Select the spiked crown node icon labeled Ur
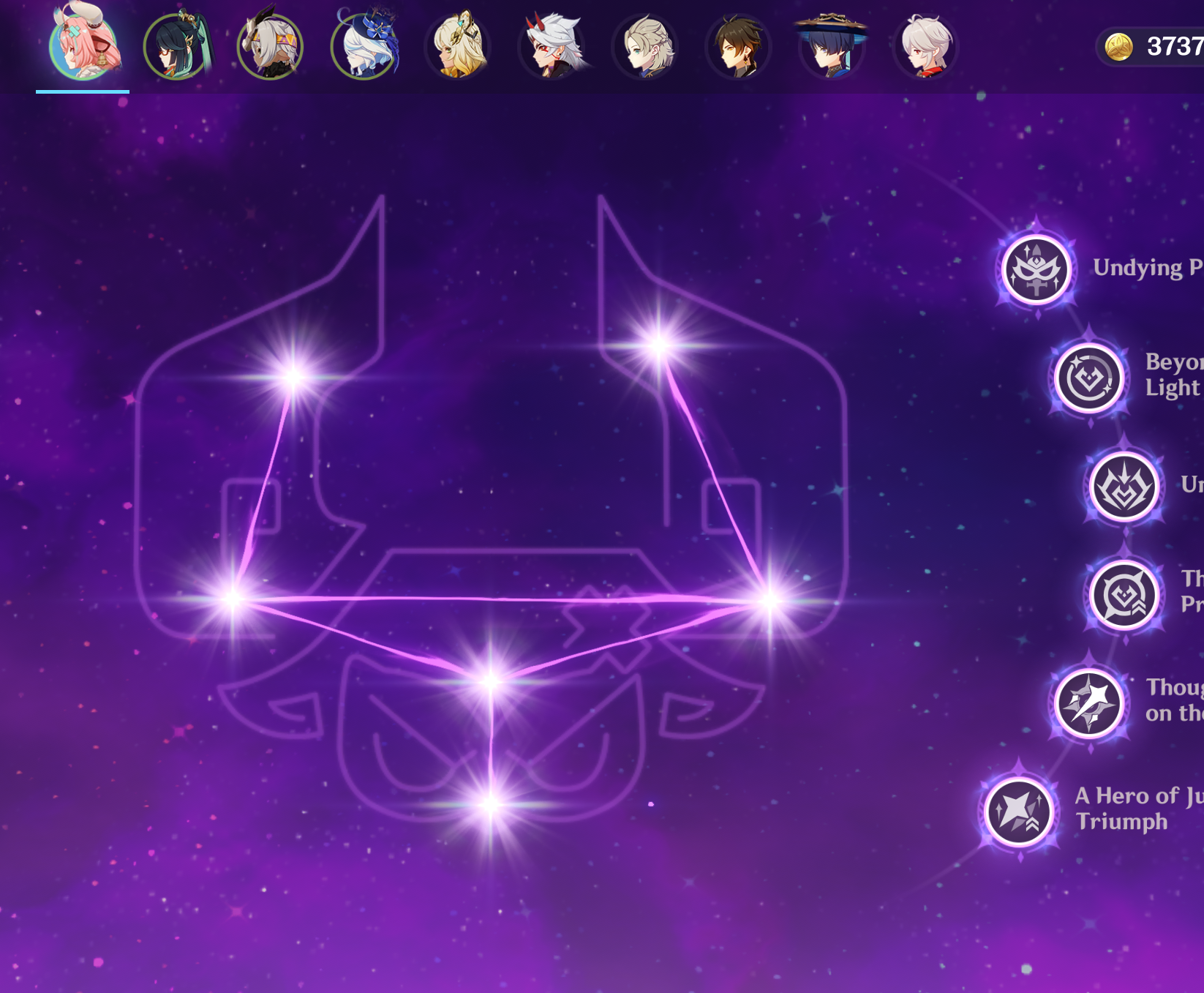 pyautogui.click(x=1124, y=487)
